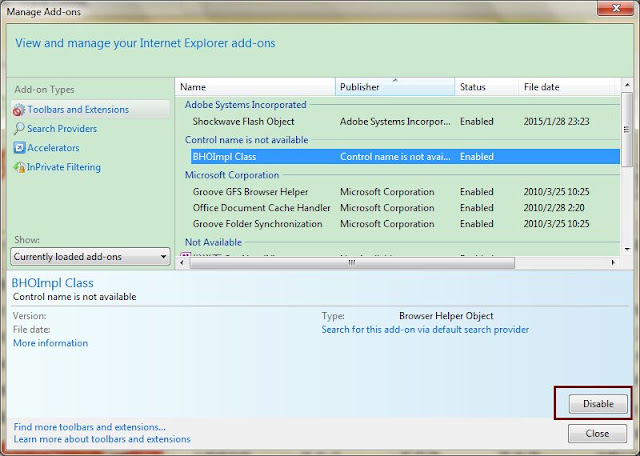Click Adobe Systems Incorporated group header
The width and height of the screenshot is (640, 456).
(x=245, y=105)
